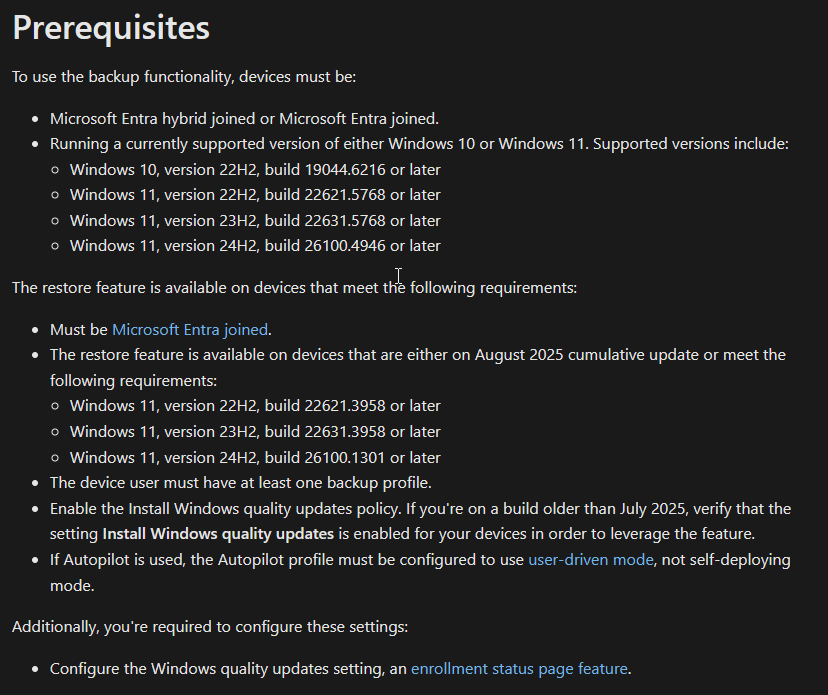Follow the user-driven mode link
Image resolution: width=828 pixels, height=695 pixels.
point(590,560)
